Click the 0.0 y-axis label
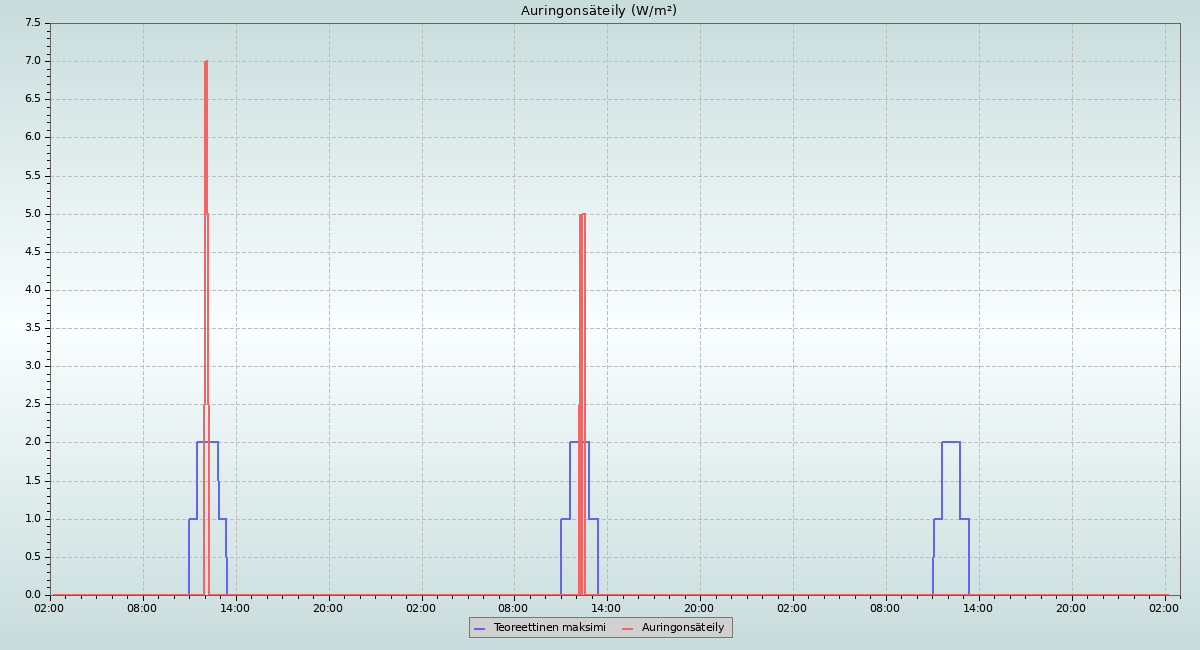This screenshot has height=650, width=1200. 32,595
